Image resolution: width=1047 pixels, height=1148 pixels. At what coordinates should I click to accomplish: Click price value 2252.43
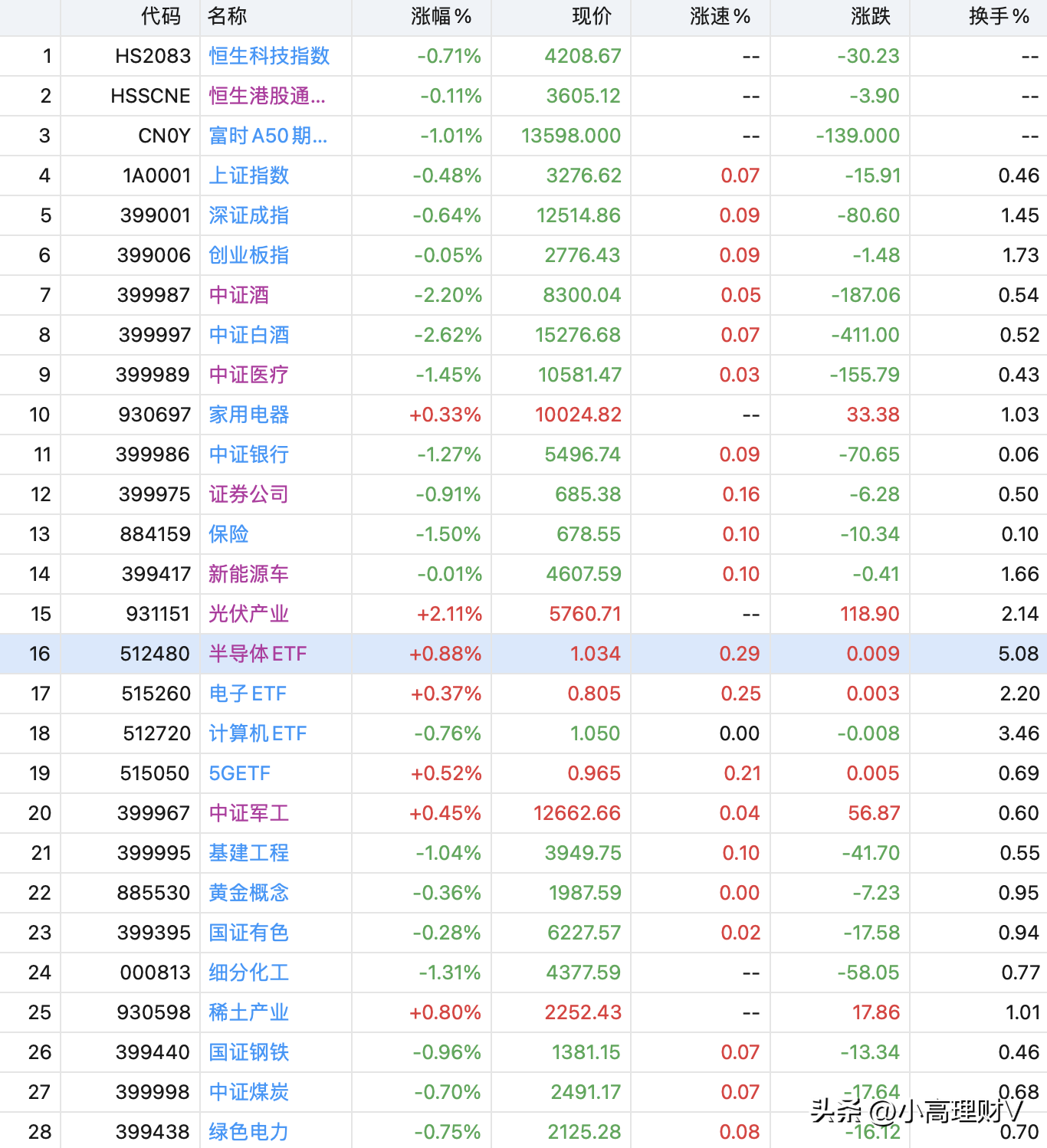[x=583, y=1012]
